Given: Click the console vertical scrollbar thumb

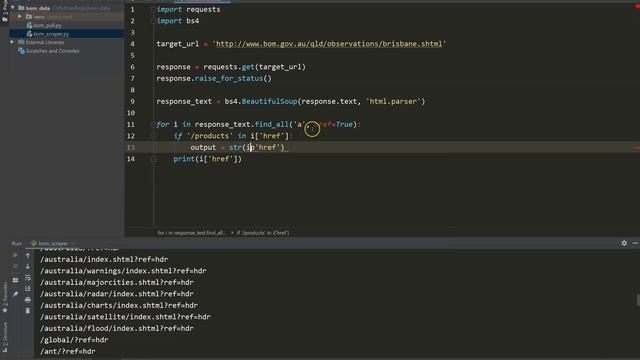Looking at the screenshot, I should coord(638,300).
